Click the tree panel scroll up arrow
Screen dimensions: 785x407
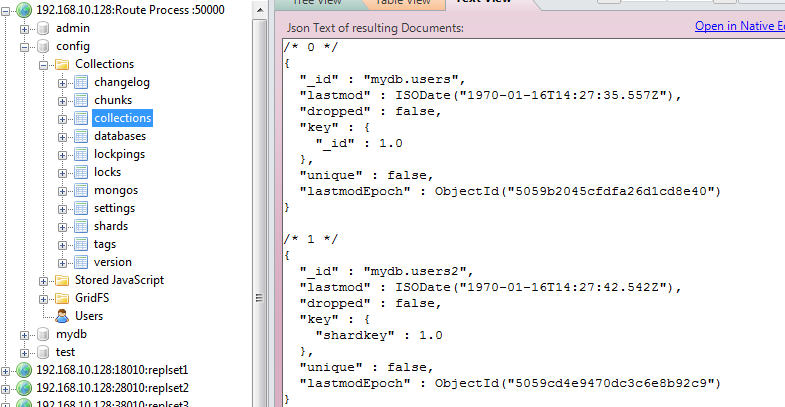(x=260, y=10)
